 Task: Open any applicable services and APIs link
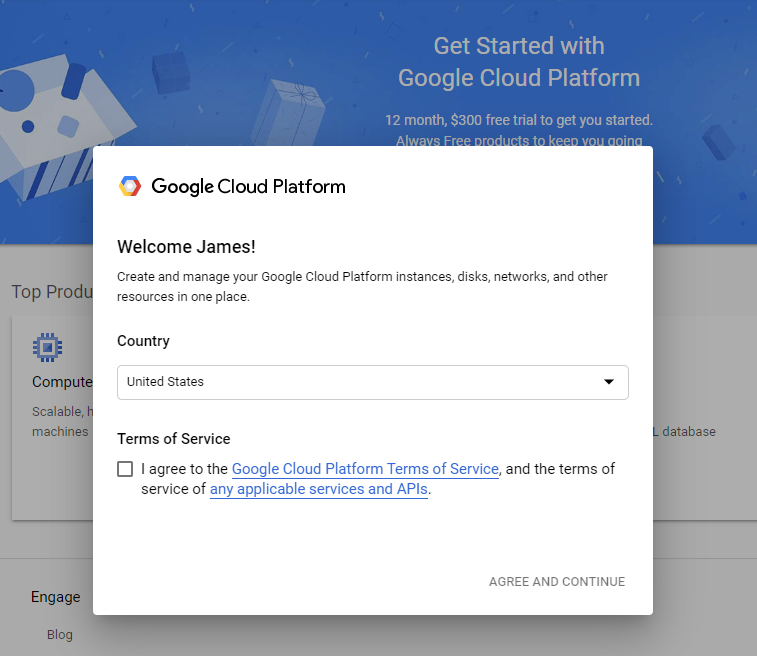319,489
